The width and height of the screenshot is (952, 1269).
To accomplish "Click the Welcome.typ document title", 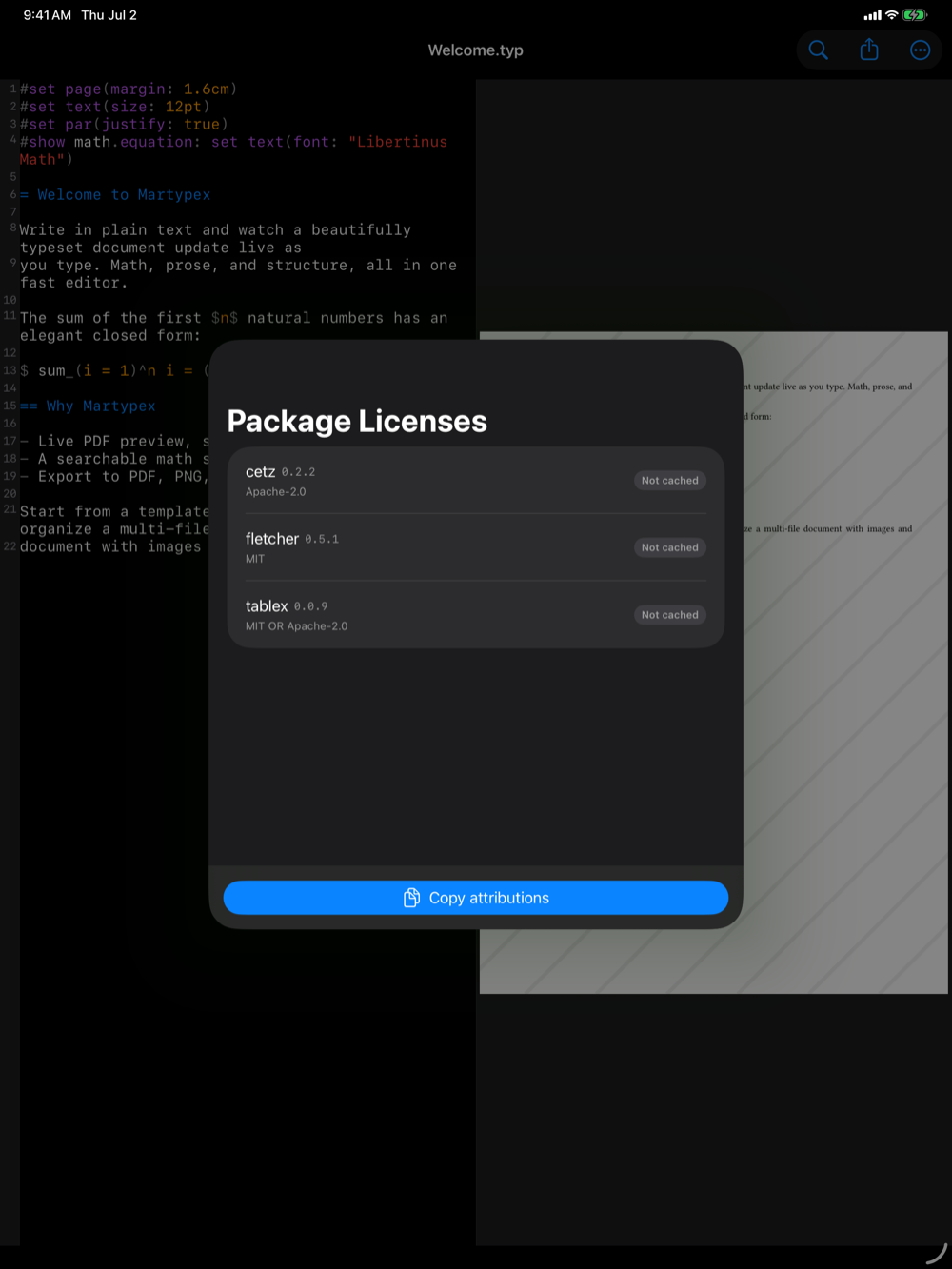I will point(476,50).
